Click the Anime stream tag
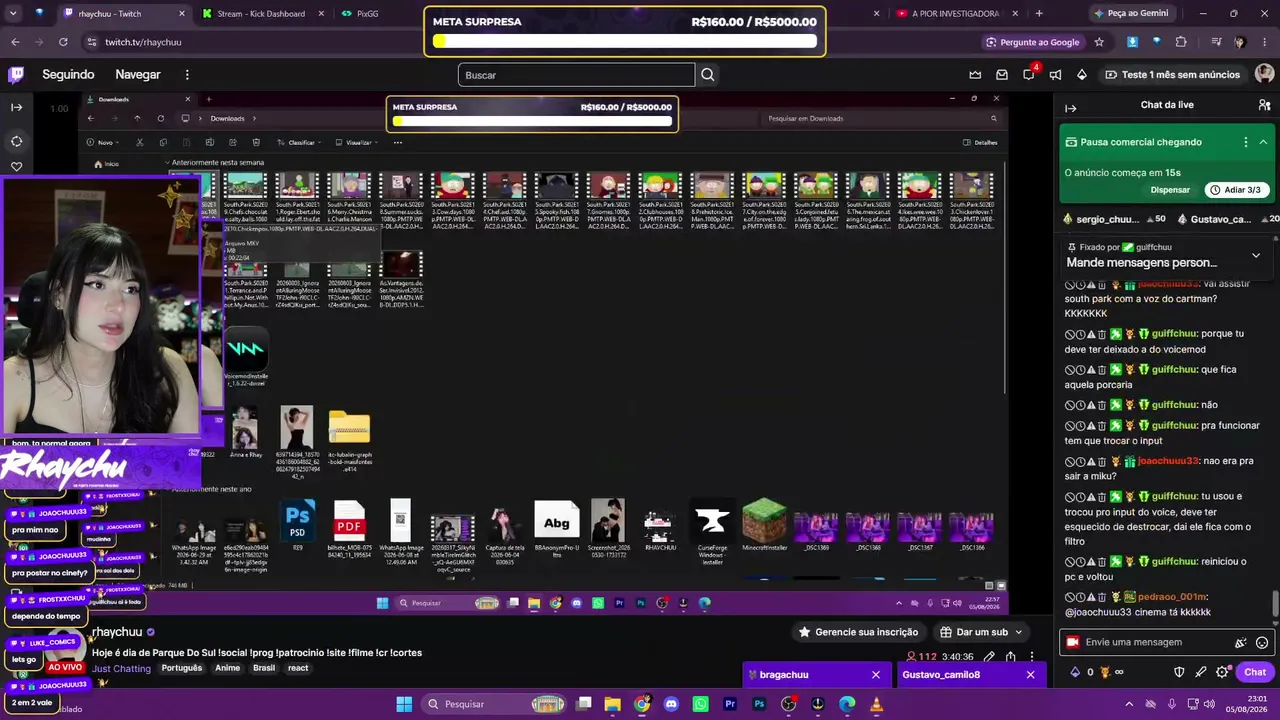Screen dimensions: 1280x720 click(228, 668)
